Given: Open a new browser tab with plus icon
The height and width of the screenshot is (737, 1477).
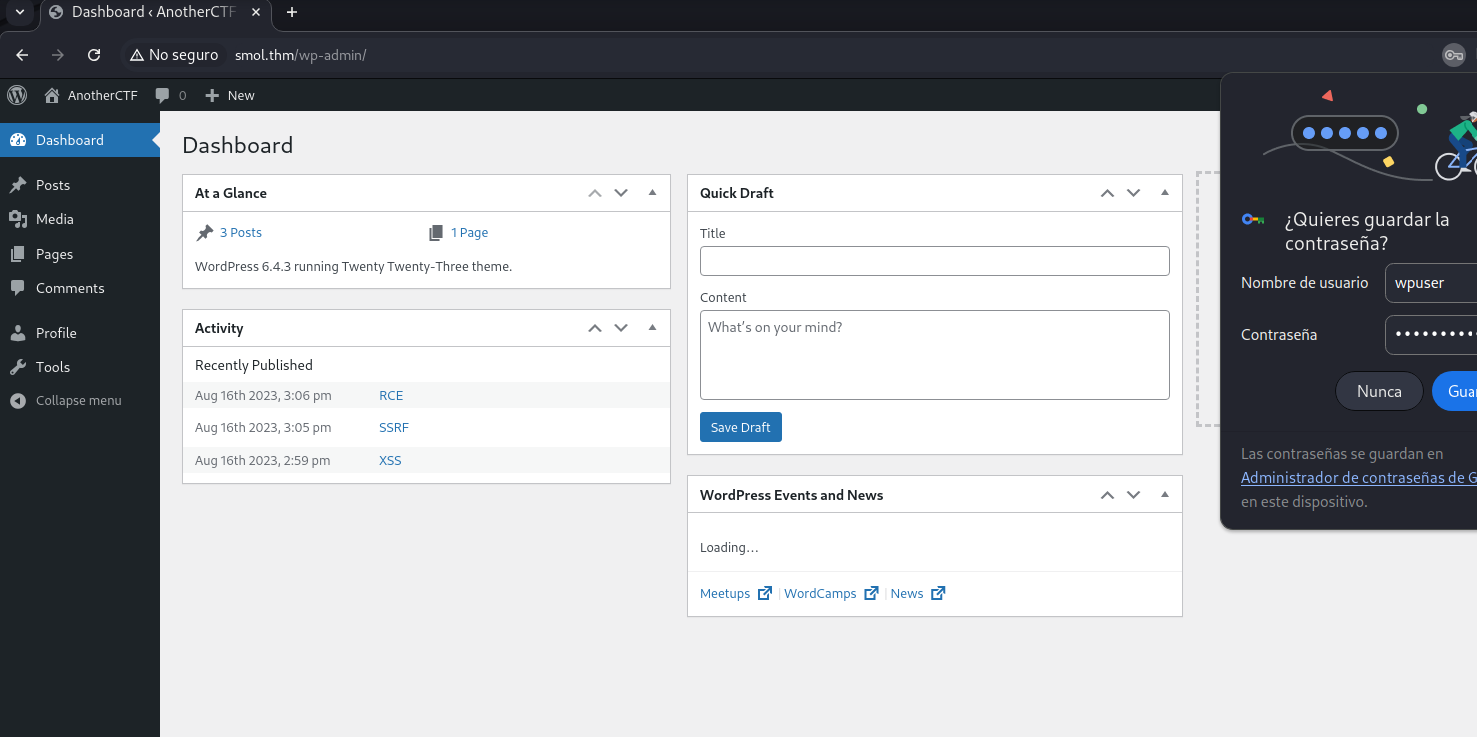Looking at the screenshot, I should click(292, 12).
